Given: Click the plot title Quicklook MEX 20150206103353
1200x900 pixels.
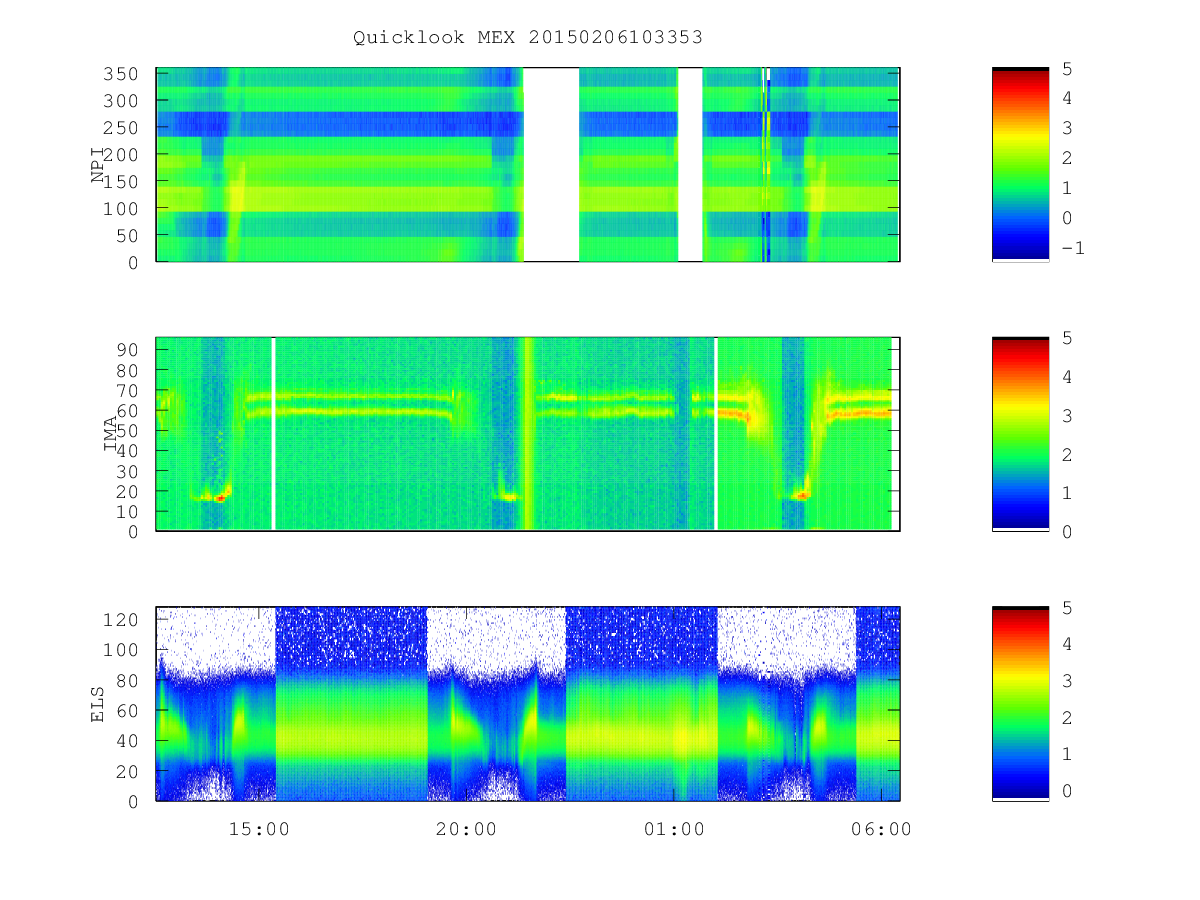Looking at the screenshot, I should [528, 37].
